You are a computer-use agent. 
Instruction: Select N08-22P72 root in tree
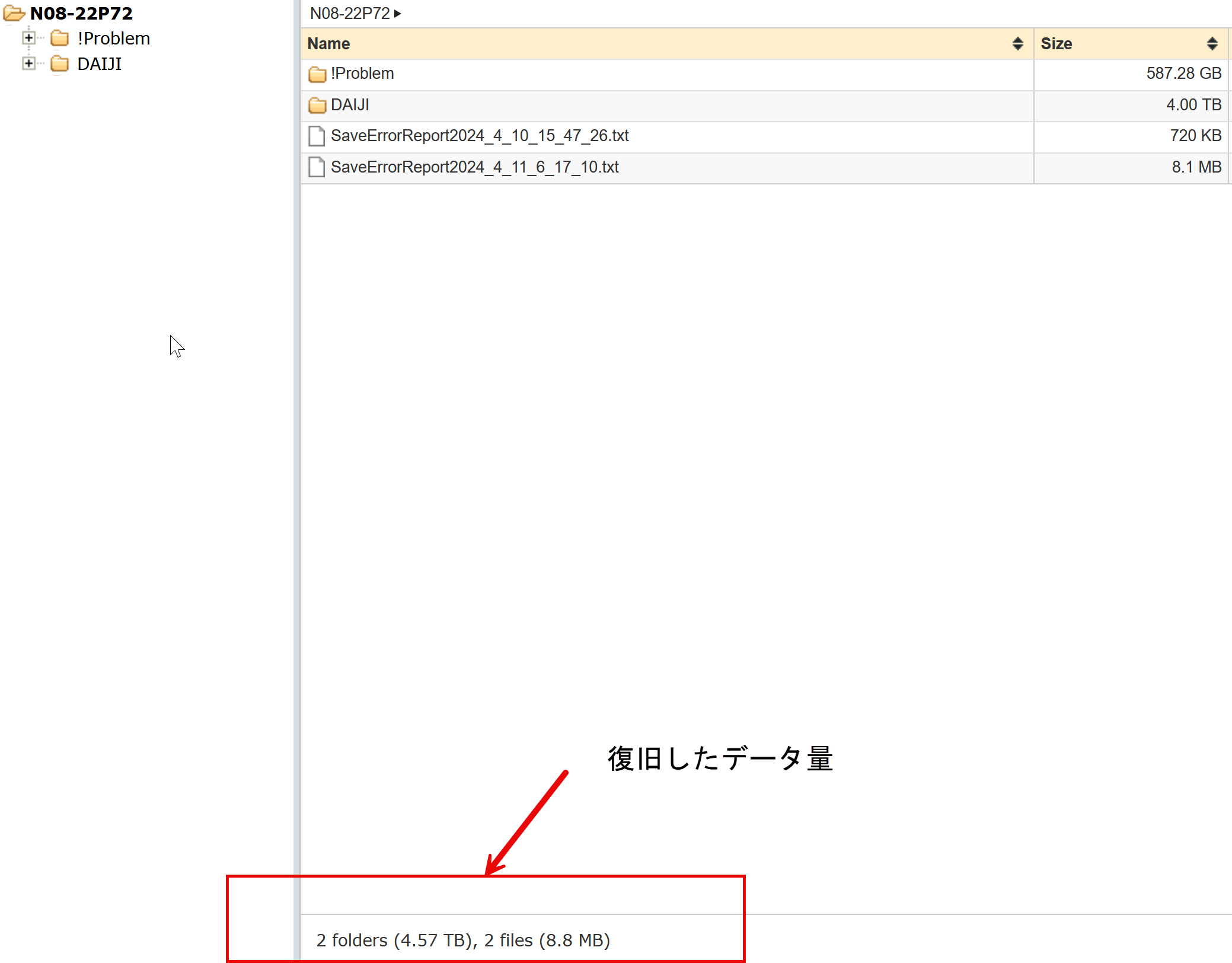(x=81, y=13)
